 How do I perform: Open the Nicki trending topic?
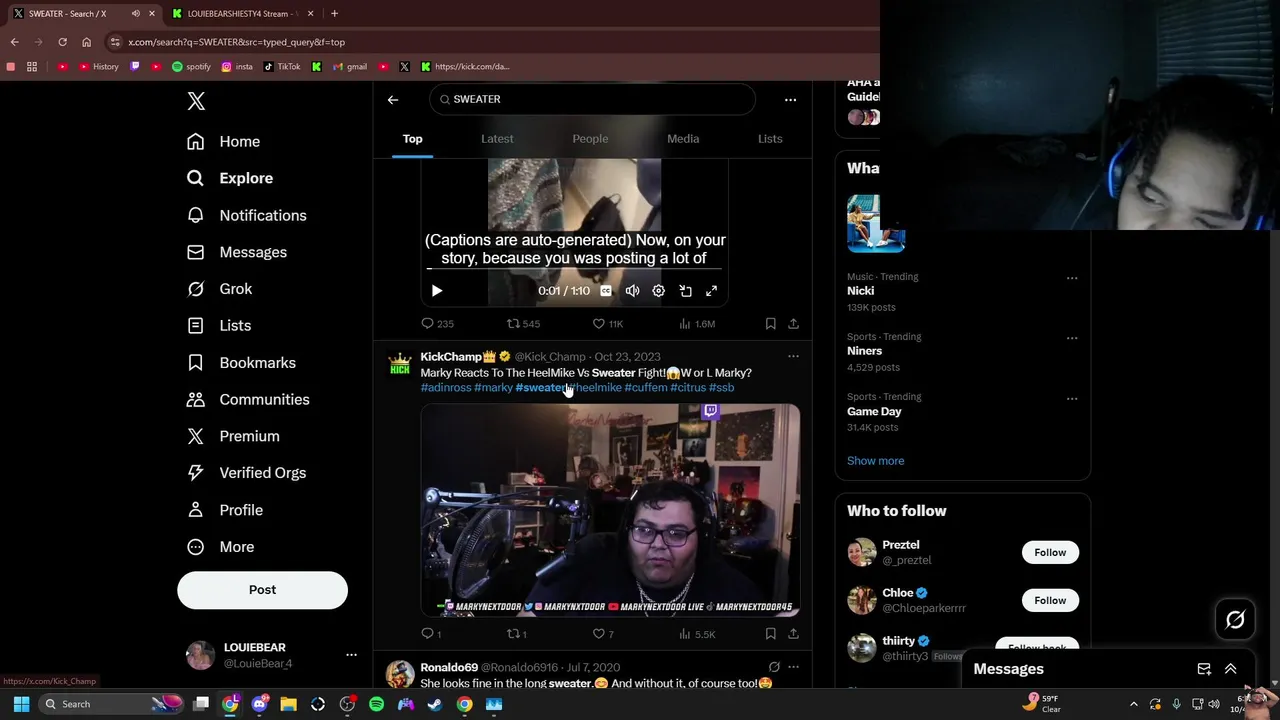click(860, 291)
